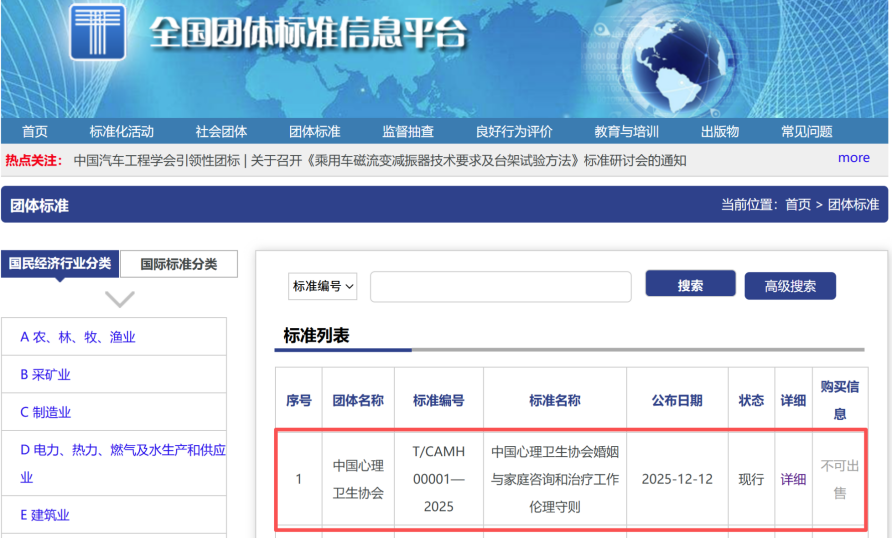Click the platform logo icon in header
Screen dimensions: 892x538
coord(97,31)
